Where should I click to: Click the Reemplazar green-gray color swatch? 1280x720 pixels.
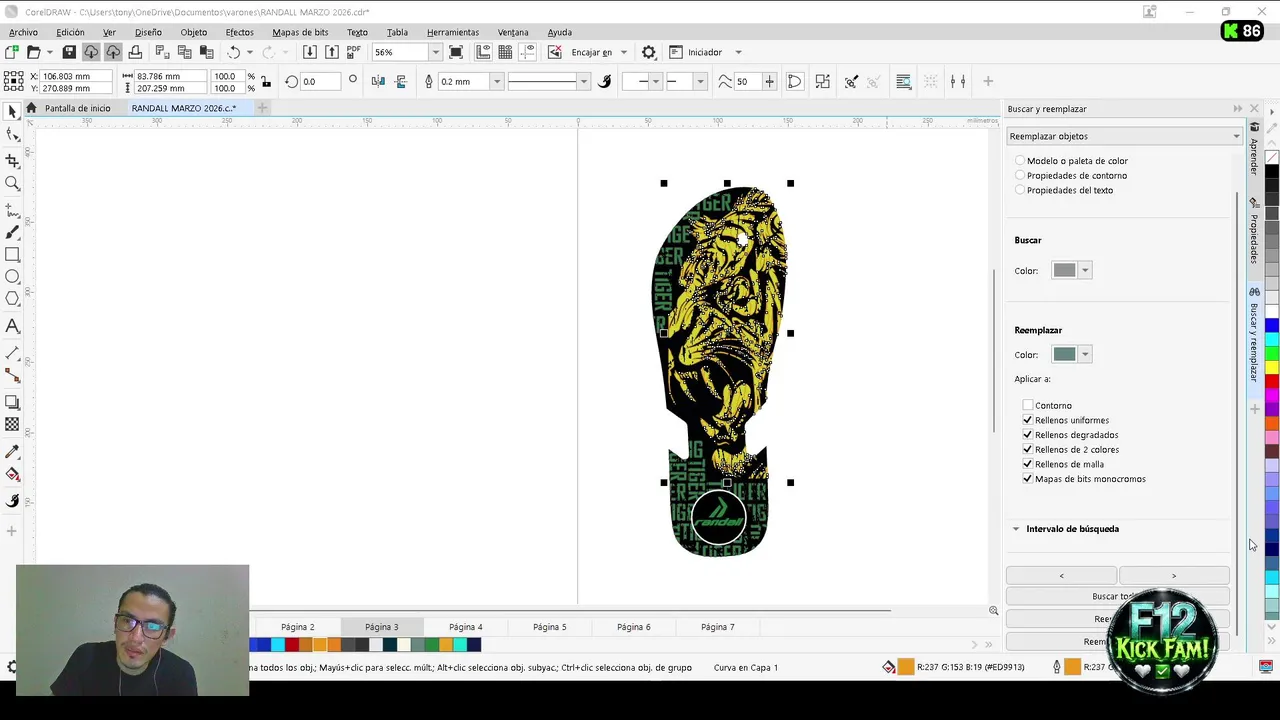click(1064, 355)
